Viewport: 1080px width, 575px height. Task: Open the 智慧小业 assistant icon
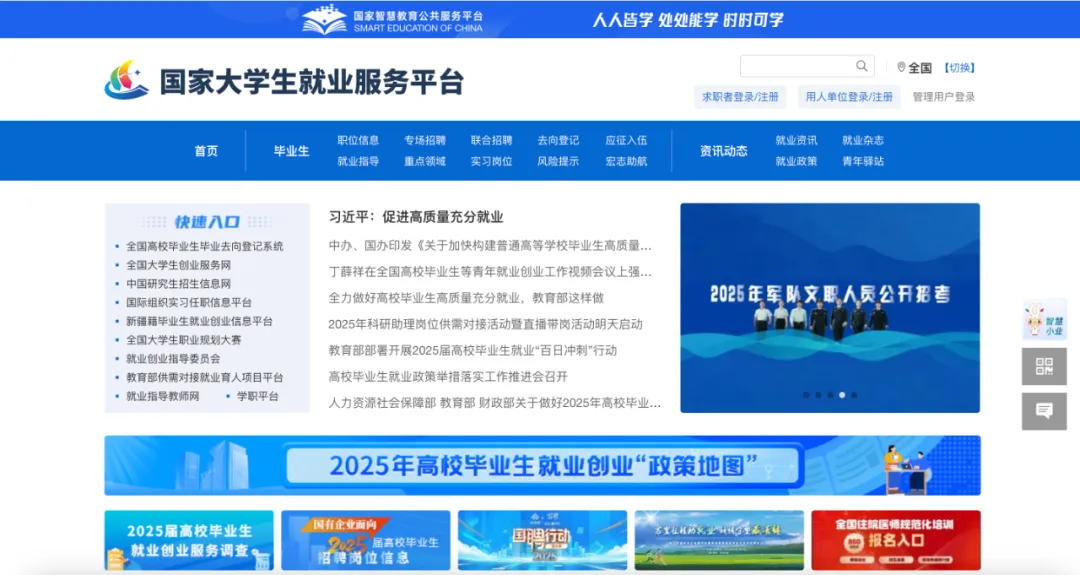point(1044,320)
